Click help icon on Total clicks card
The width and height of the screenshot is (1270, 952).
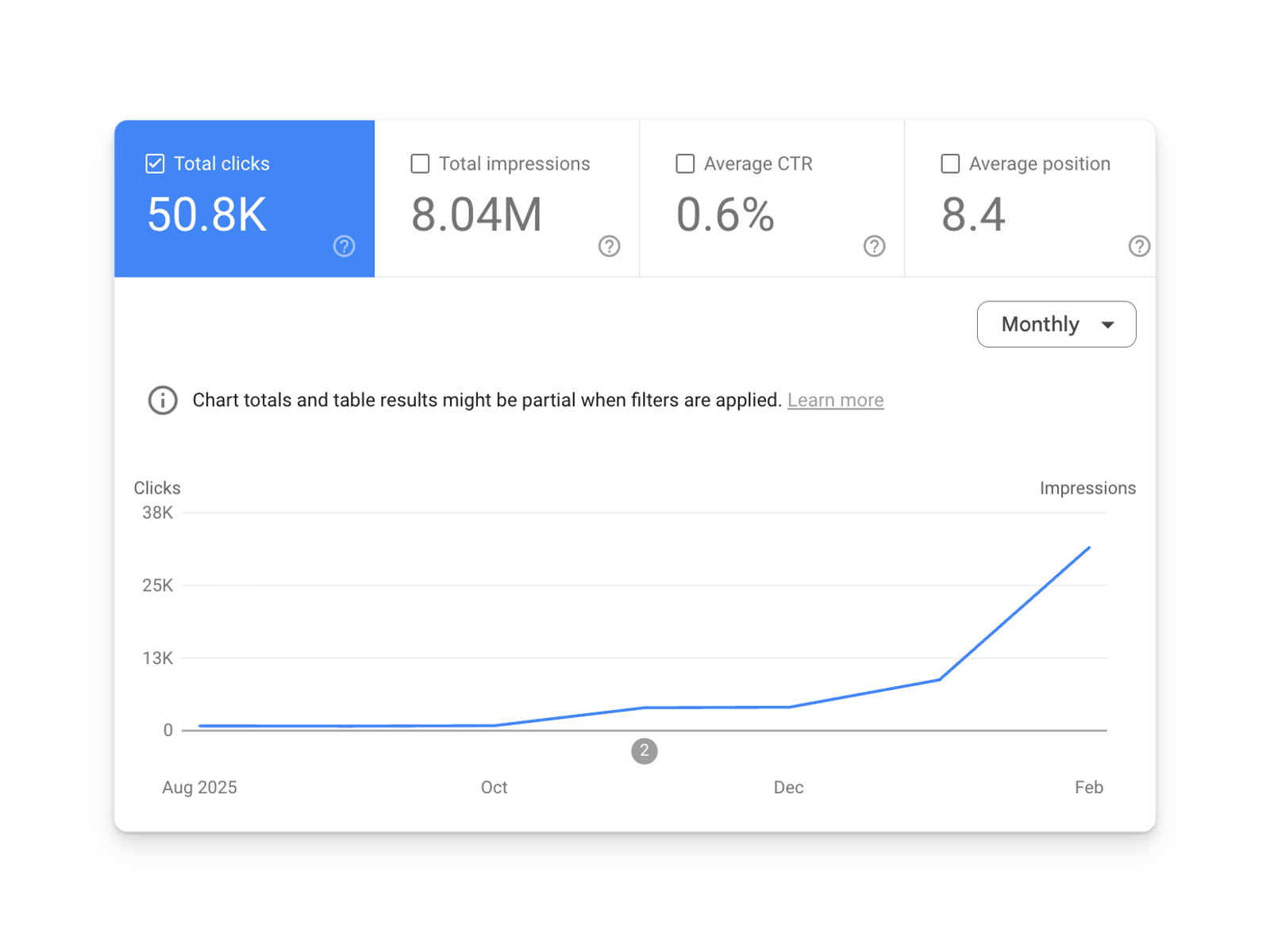[344, 246]
